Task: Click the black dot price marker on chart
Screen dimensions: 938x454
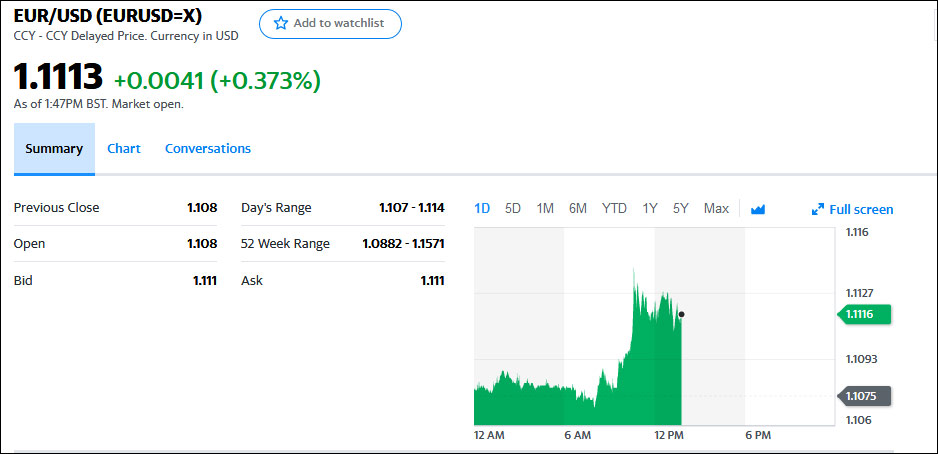Action: pyautogui.click(x=681, y=314)
